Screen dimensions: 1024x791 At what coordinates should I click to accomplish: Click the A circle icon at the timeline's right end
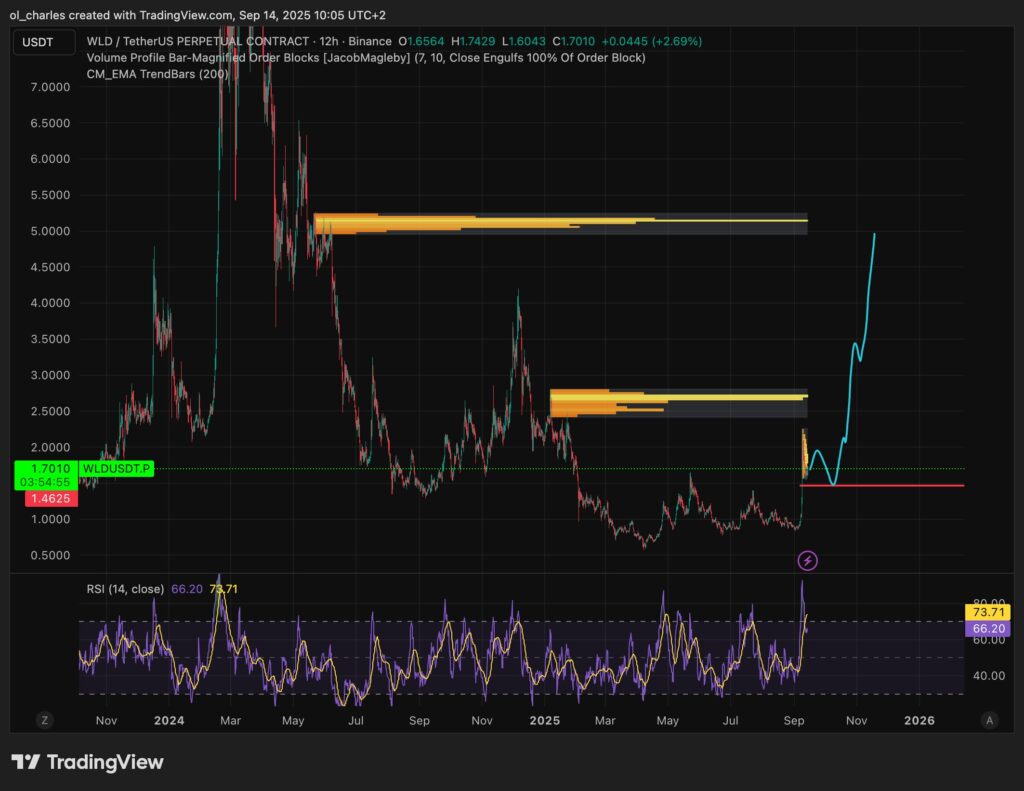(989, 720)
